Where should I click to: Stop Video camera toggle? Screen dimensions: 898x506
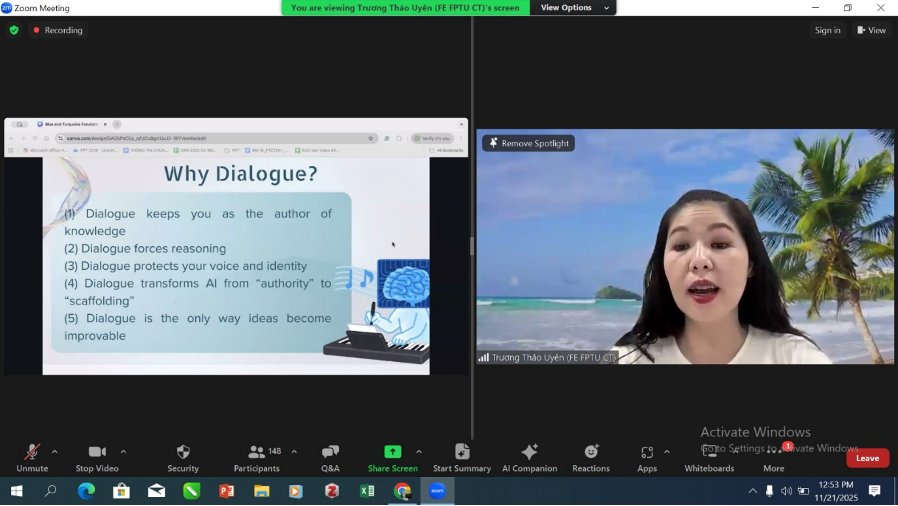97,453
